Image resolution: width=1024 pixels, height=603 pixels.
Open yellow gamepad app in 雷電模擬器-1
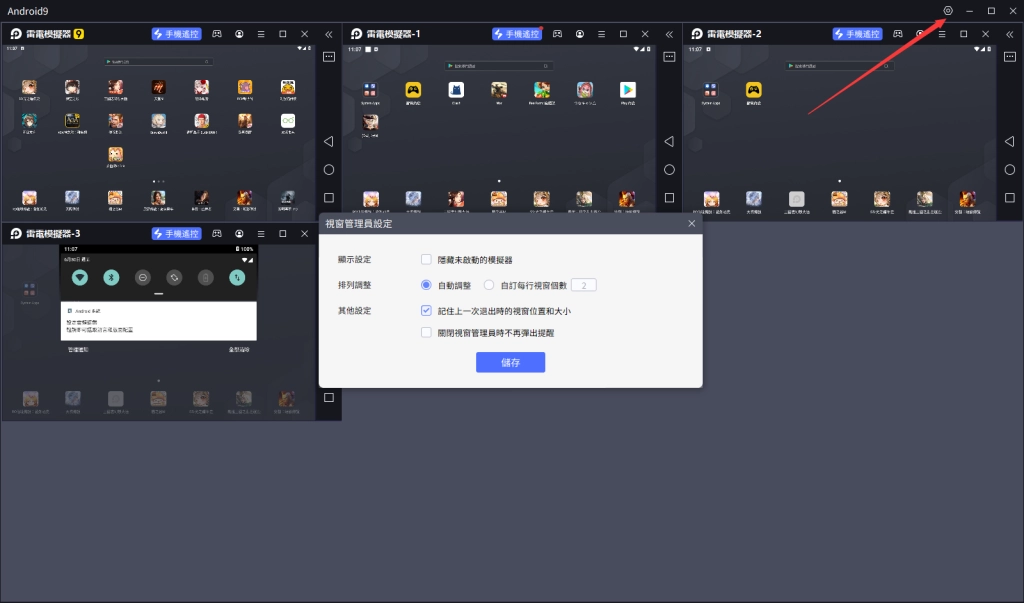click(x=413, y=90)
